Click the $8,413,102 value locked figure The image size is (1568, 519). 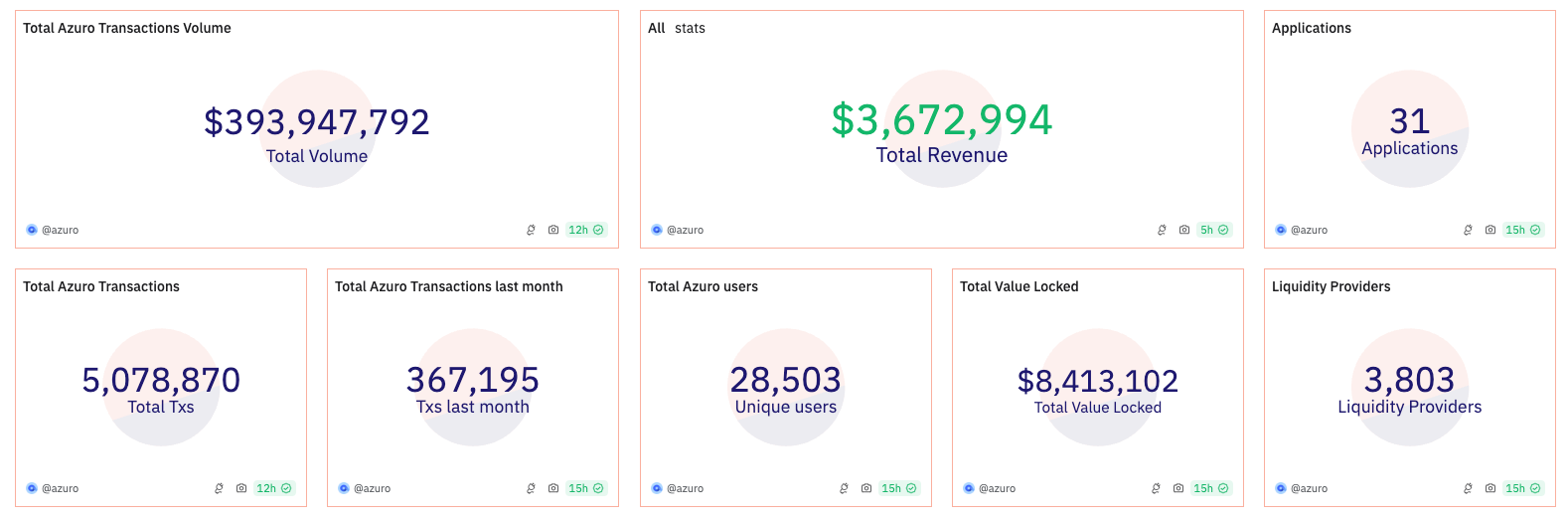tap(1098, 381)
